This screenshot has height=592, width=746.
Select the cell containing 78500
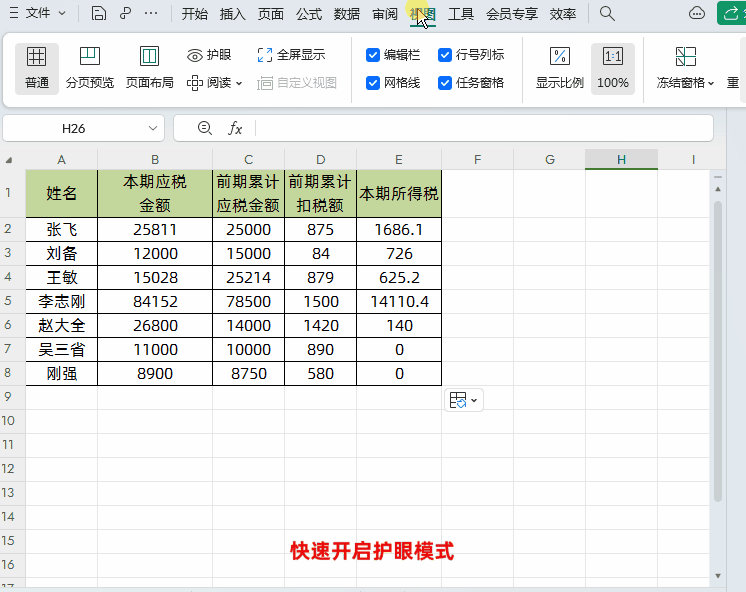pos(248,302)
